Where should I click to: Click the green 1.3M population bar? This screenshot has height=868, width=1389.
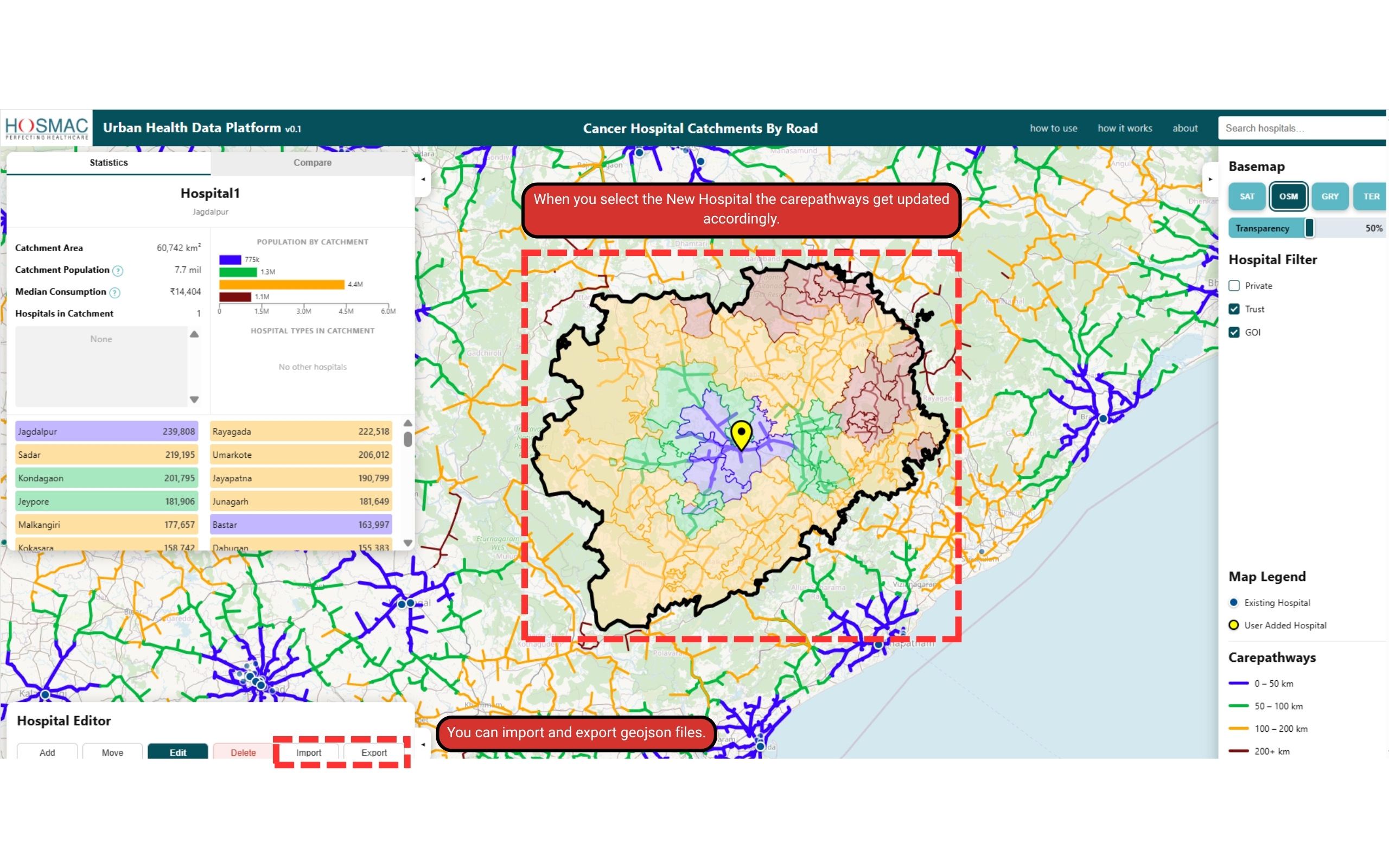[x=238, y=272]
